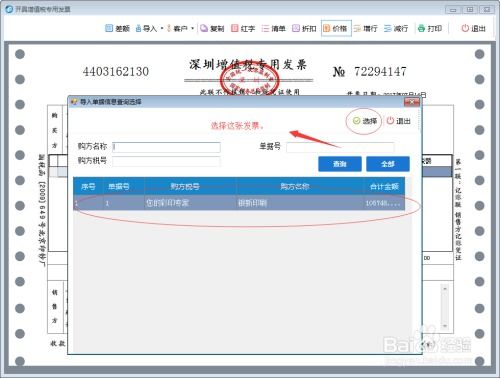Focus the 购方名称 buyer name field
This screenshot has height=378, width=500.
166,147
